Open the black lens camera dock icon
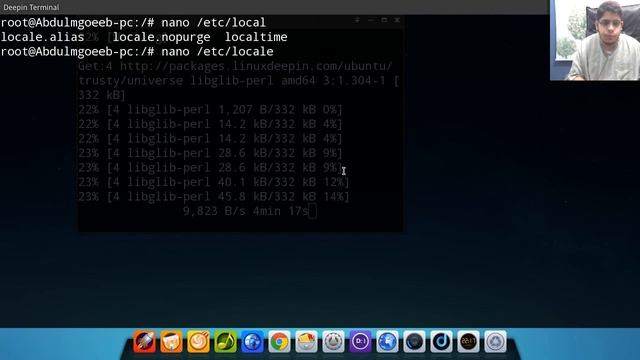640x360 pixels. (414, 341)
